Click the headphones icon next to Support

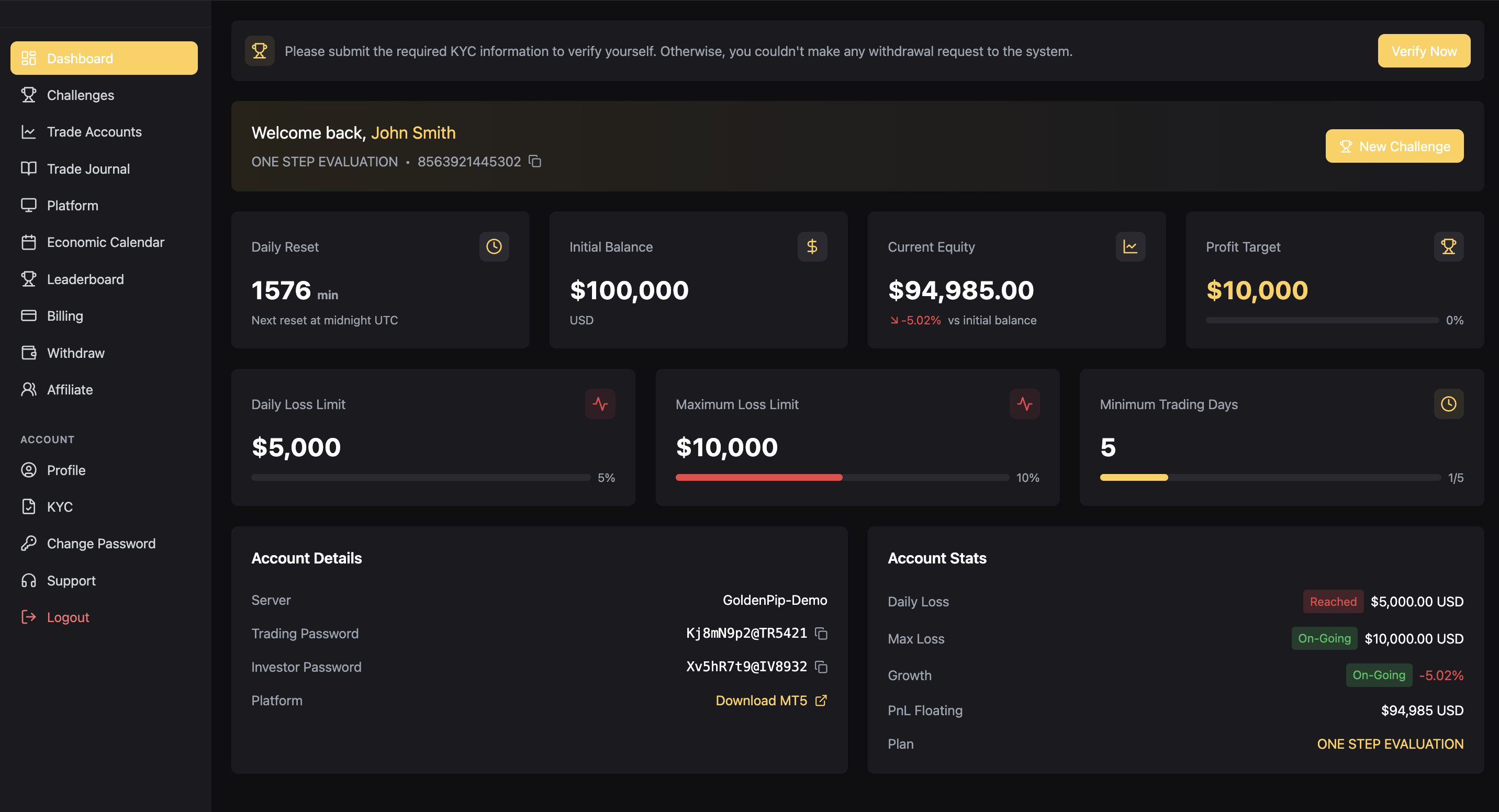click(x=29, y=580)
